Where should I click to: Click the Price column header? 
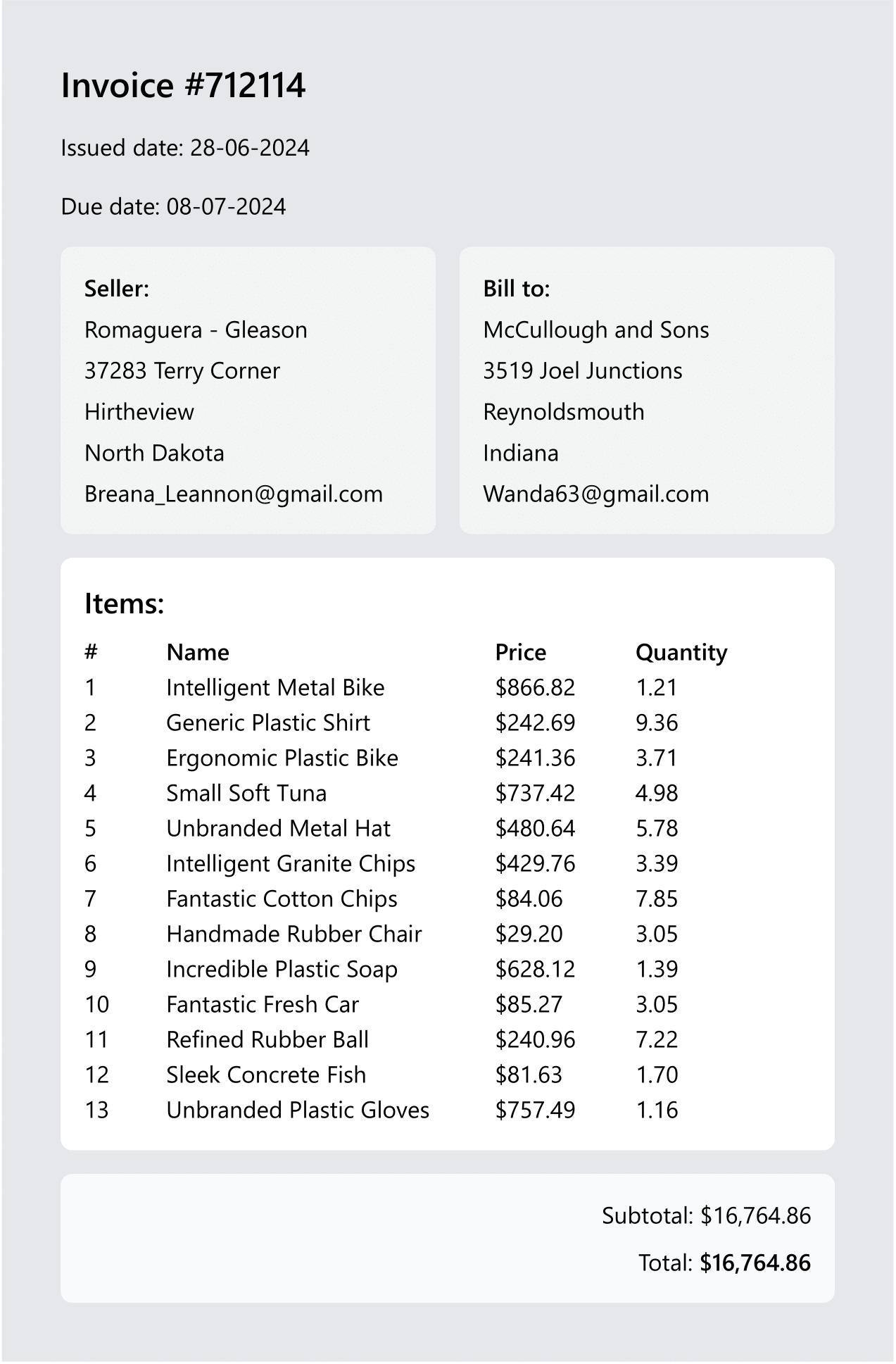point(520,653)
